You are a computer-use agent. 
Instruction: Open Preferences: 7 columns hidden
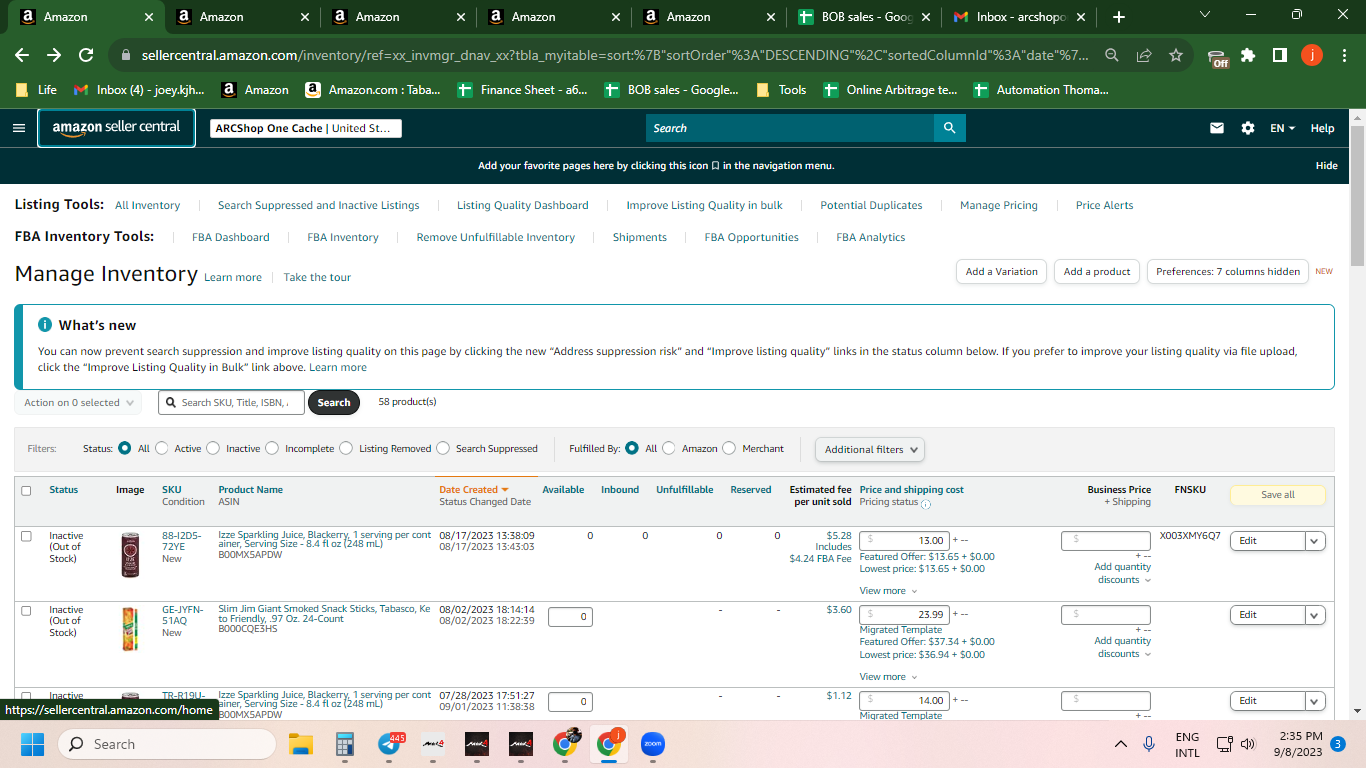1228,271
